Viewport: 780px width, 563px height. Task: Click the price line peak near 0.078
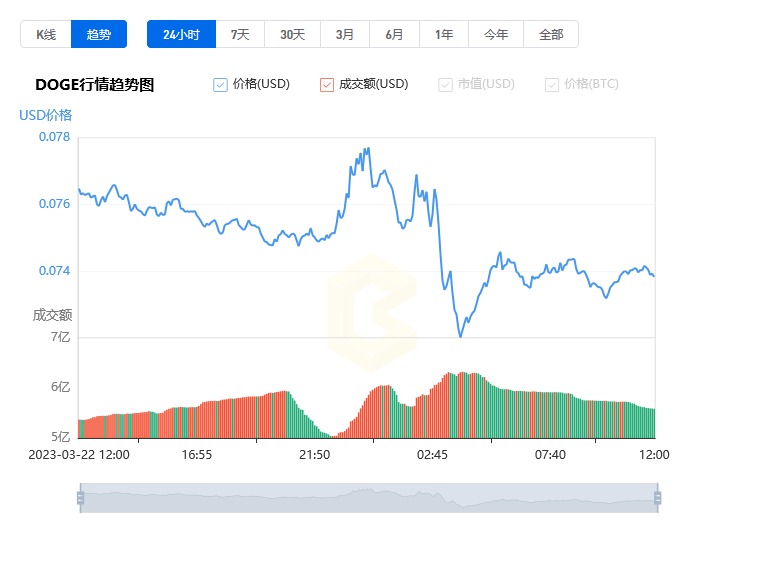(368, 149)
